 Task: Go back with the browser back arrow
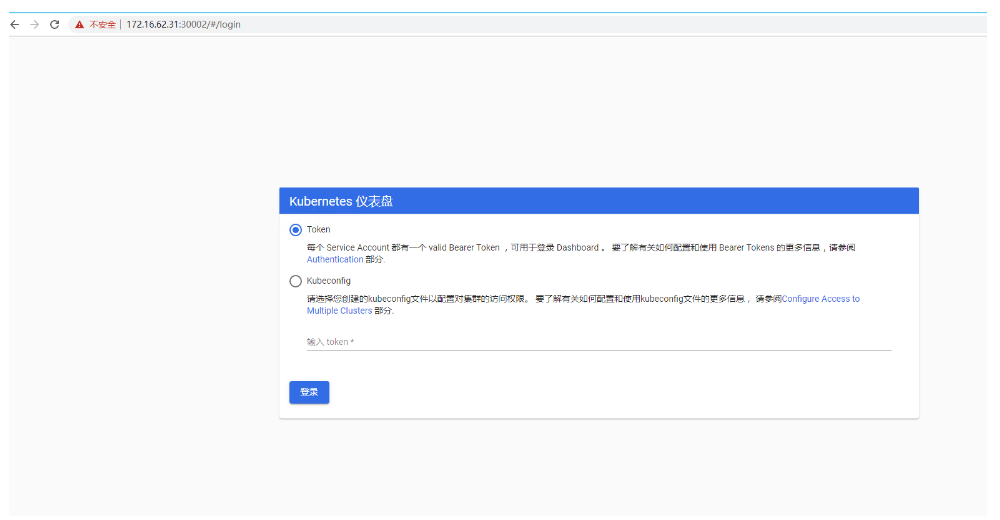click(x=15, y=24)
